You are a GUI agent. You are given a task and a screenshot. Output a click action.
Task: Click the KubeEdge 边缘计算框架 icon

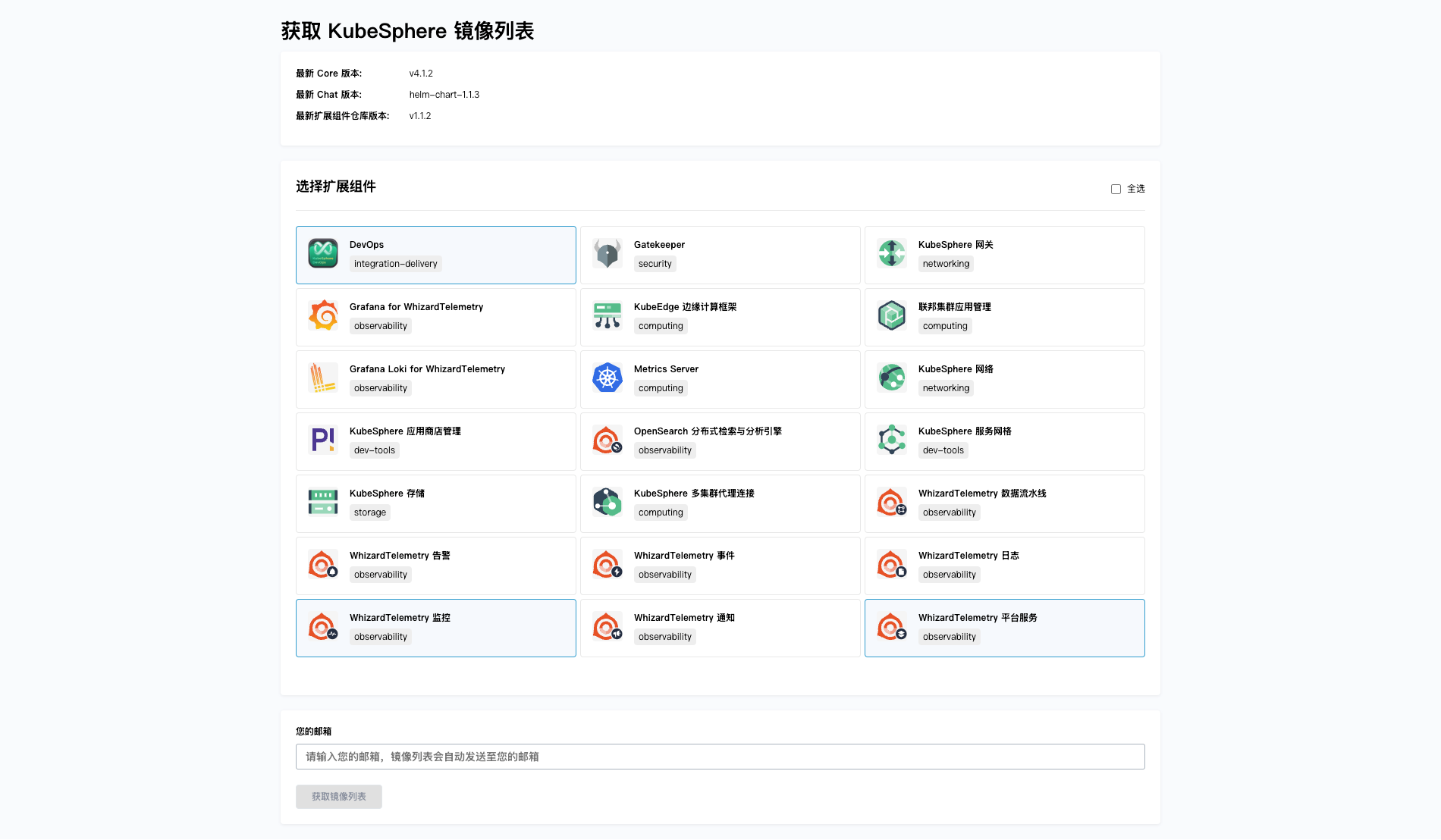point(607,315)
